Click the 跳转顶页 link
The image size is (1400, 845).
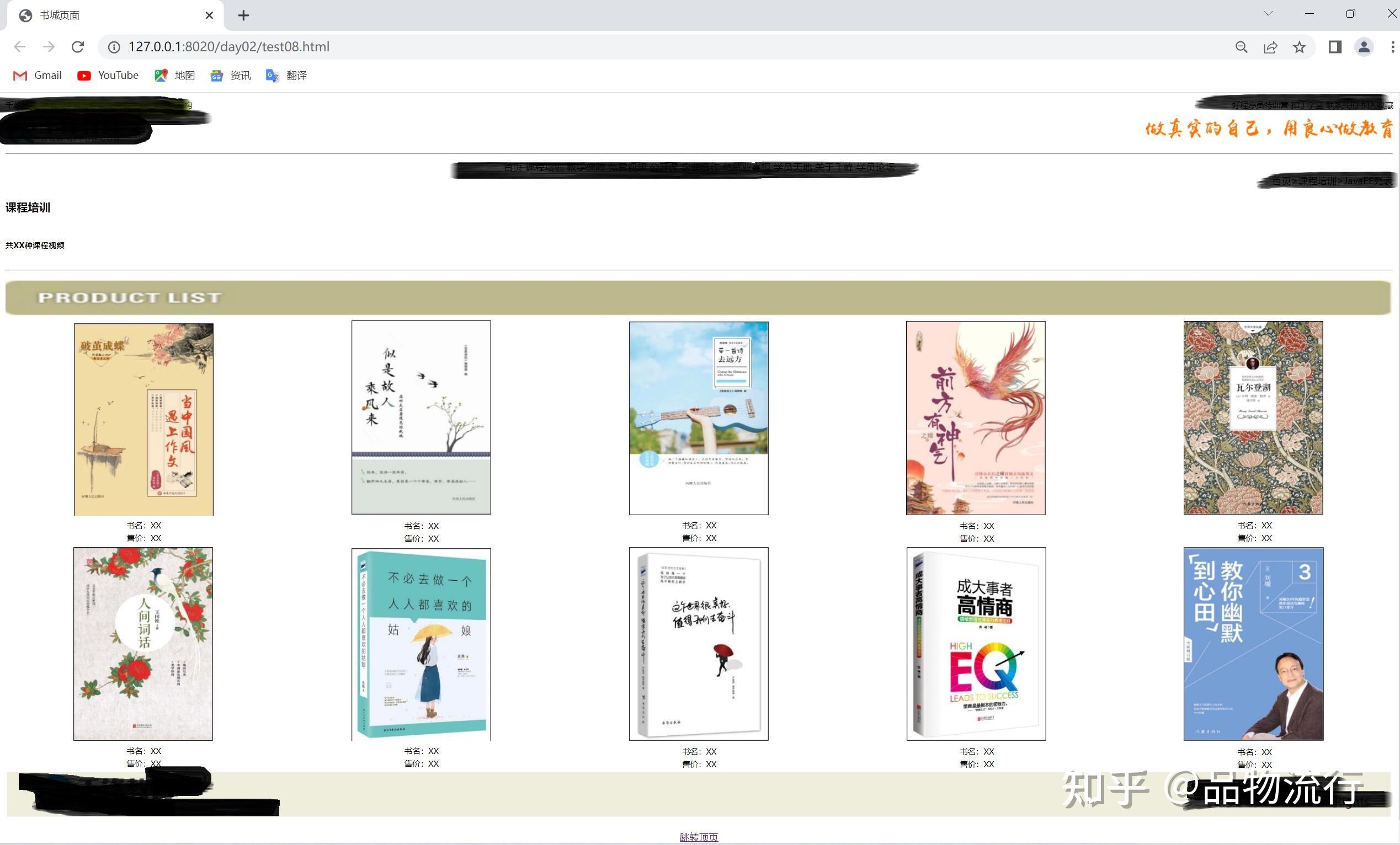698,837
